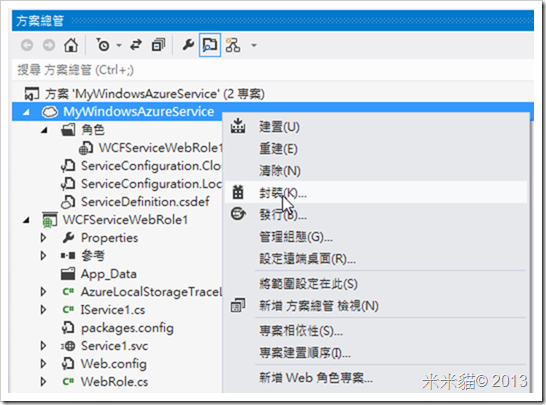The image size is (546, 405).
Task: Select ServiceConfiguration.Cloud file
Action: point(151,166)
